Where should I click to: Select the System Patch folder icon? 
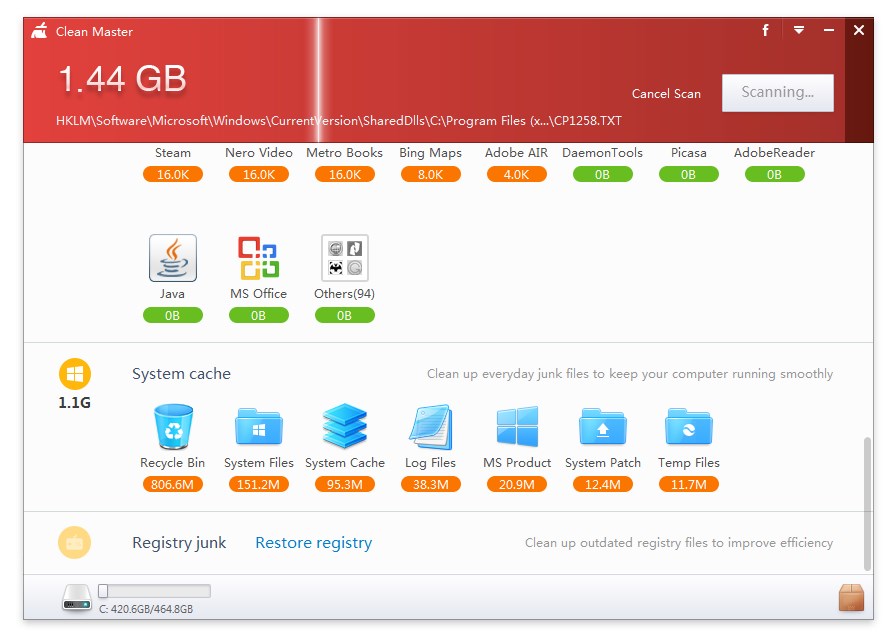tap(603, 426)
